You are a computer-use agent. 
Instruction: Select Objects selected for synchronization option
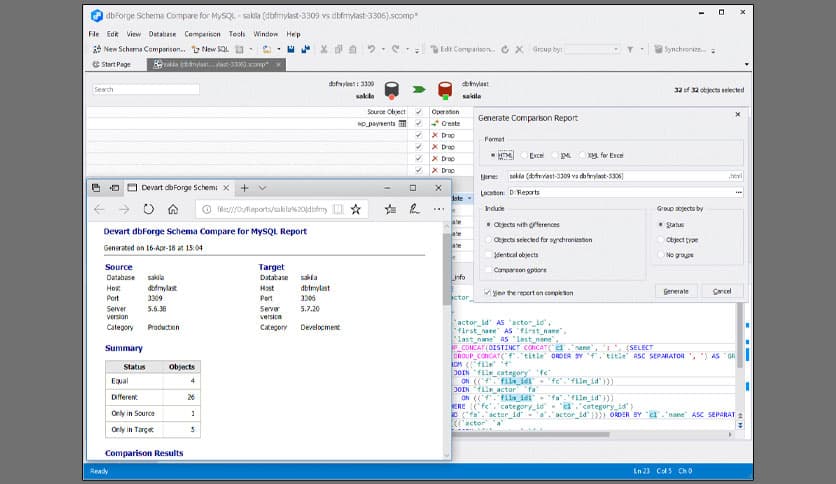click(488, 240)
